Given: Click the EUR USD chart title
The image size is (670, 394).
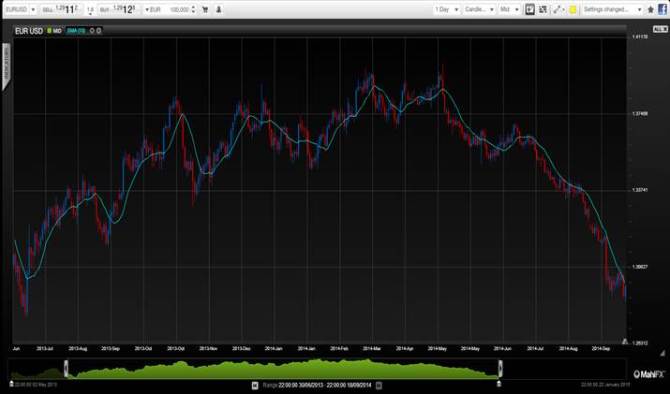Looking at the screenshot, I should 29,31.
